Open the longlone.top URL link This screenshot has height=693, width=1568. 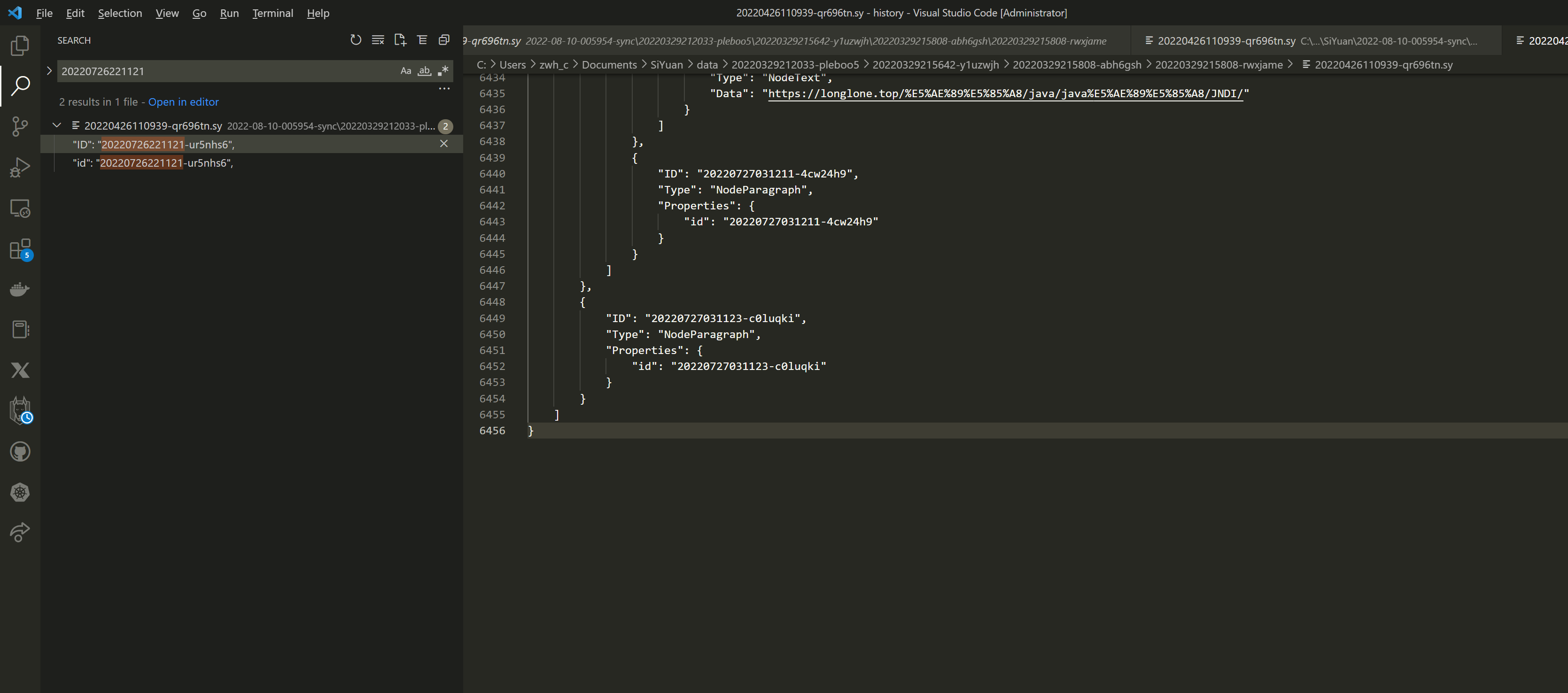point(1005,94)
